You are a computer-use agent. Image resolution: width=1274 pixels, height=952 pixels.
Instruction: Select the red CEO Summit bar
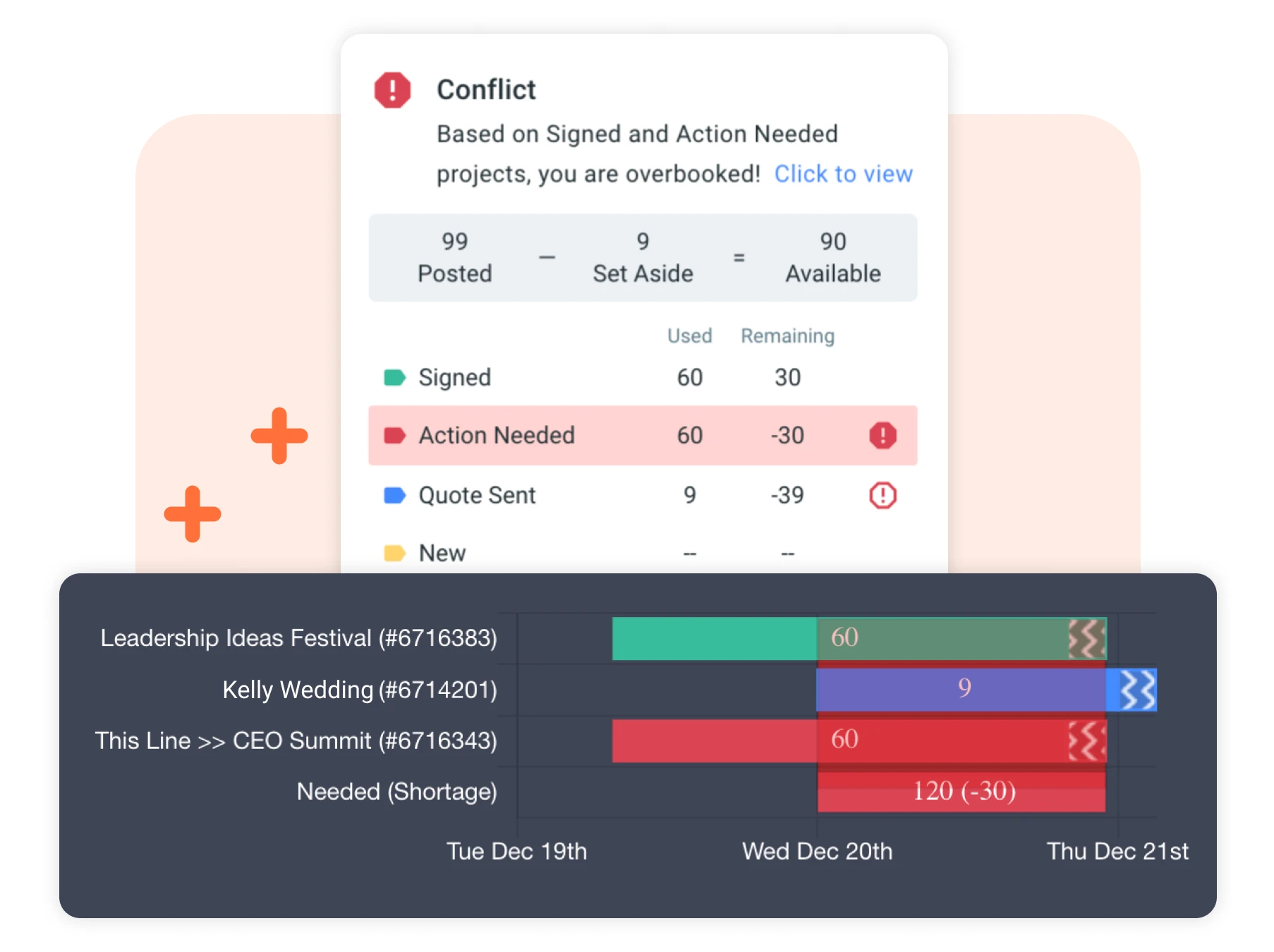[x=859, y=741]
